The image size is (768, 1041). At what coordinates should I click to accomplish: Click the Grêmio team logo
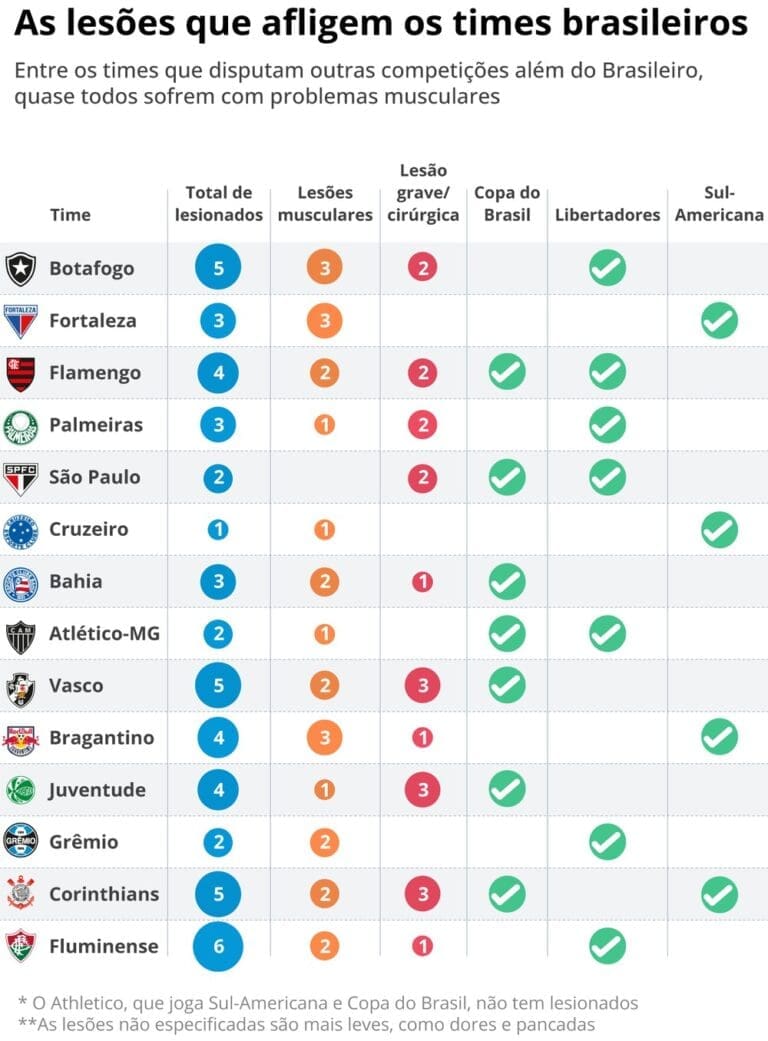click(x=20, y=842)
